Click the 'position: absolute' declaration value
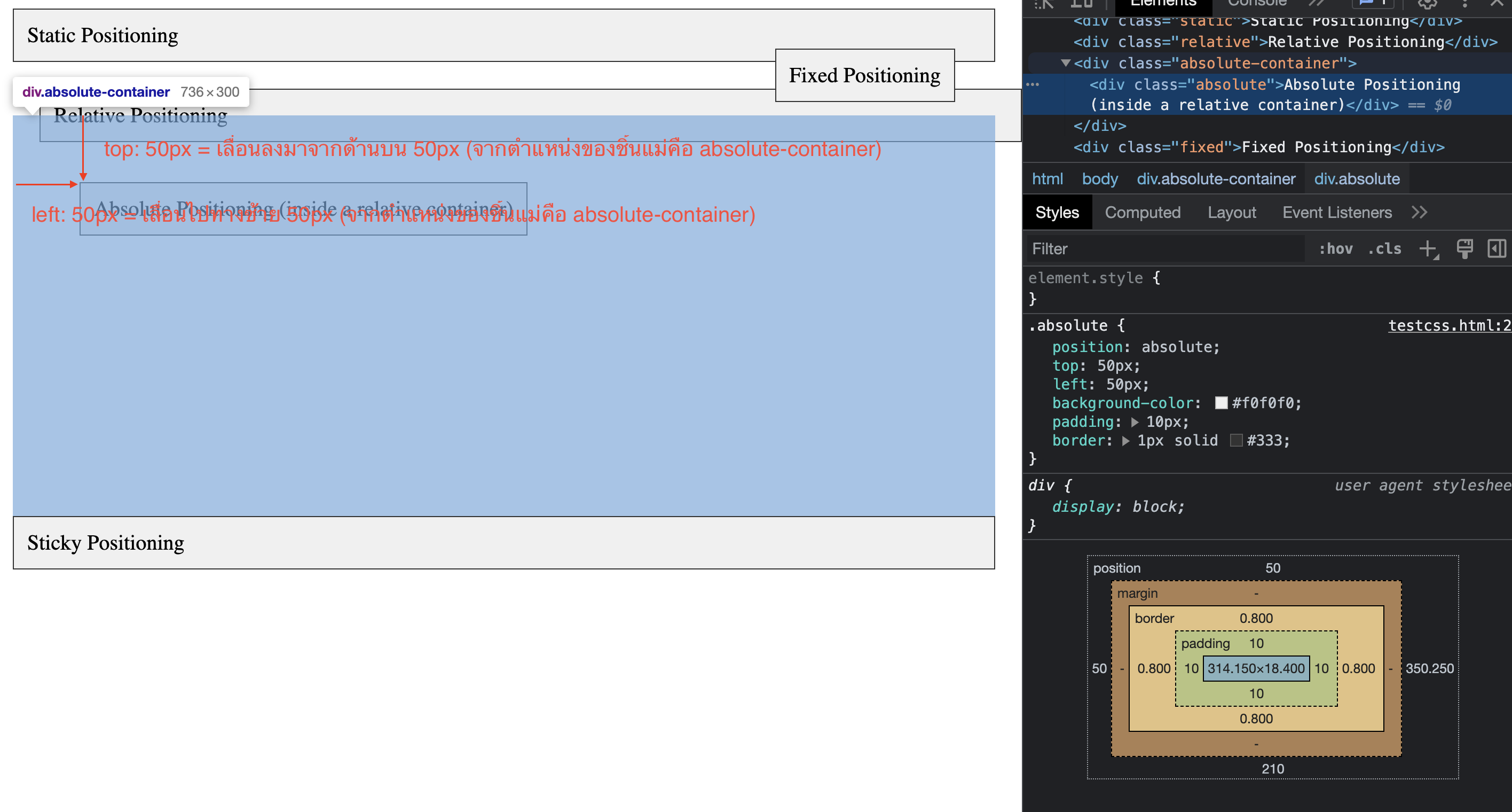 (x=1178, y=348)
